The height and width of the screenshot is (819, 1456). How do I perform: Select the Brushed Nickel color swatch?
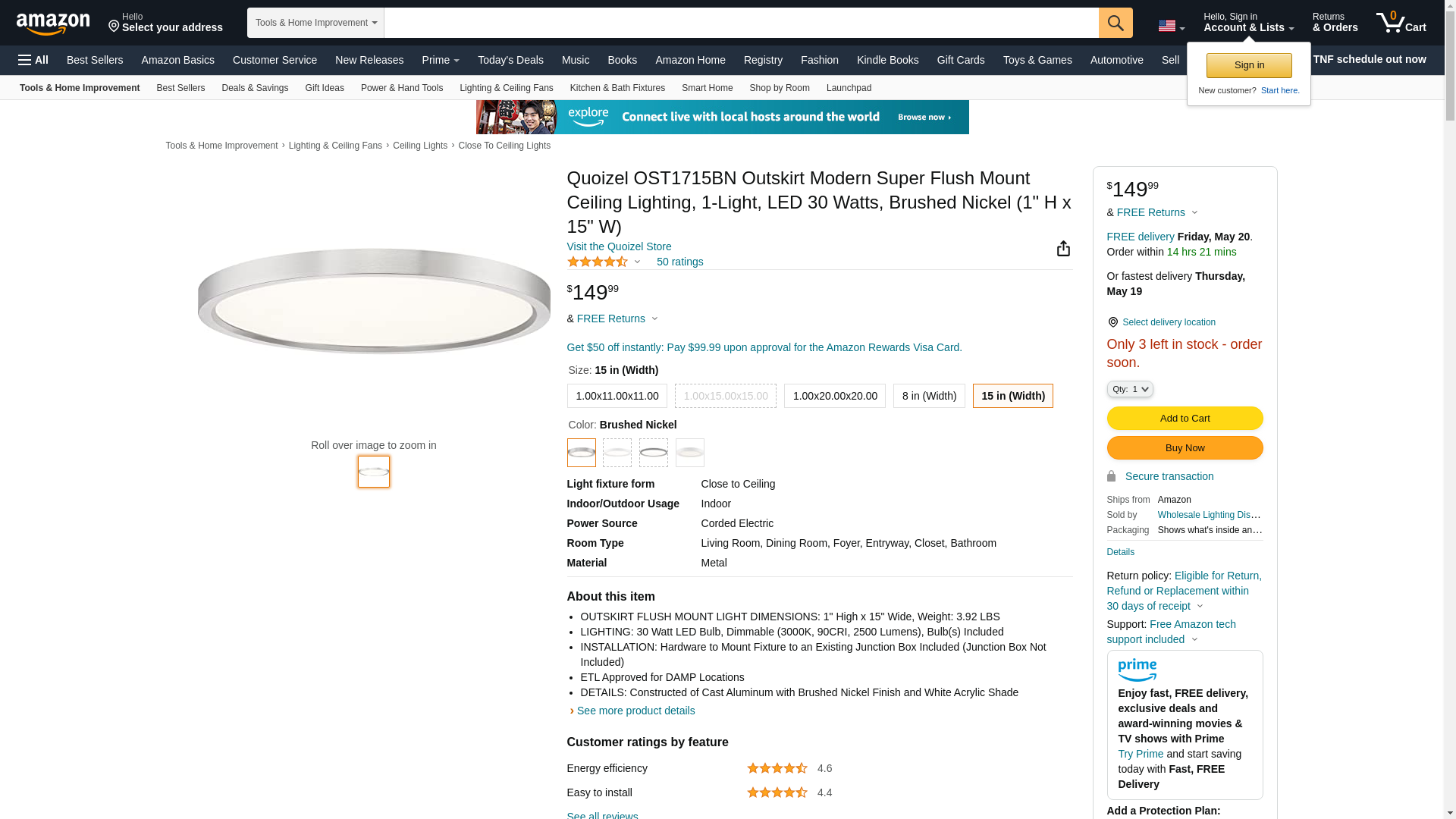coord(582,453)
